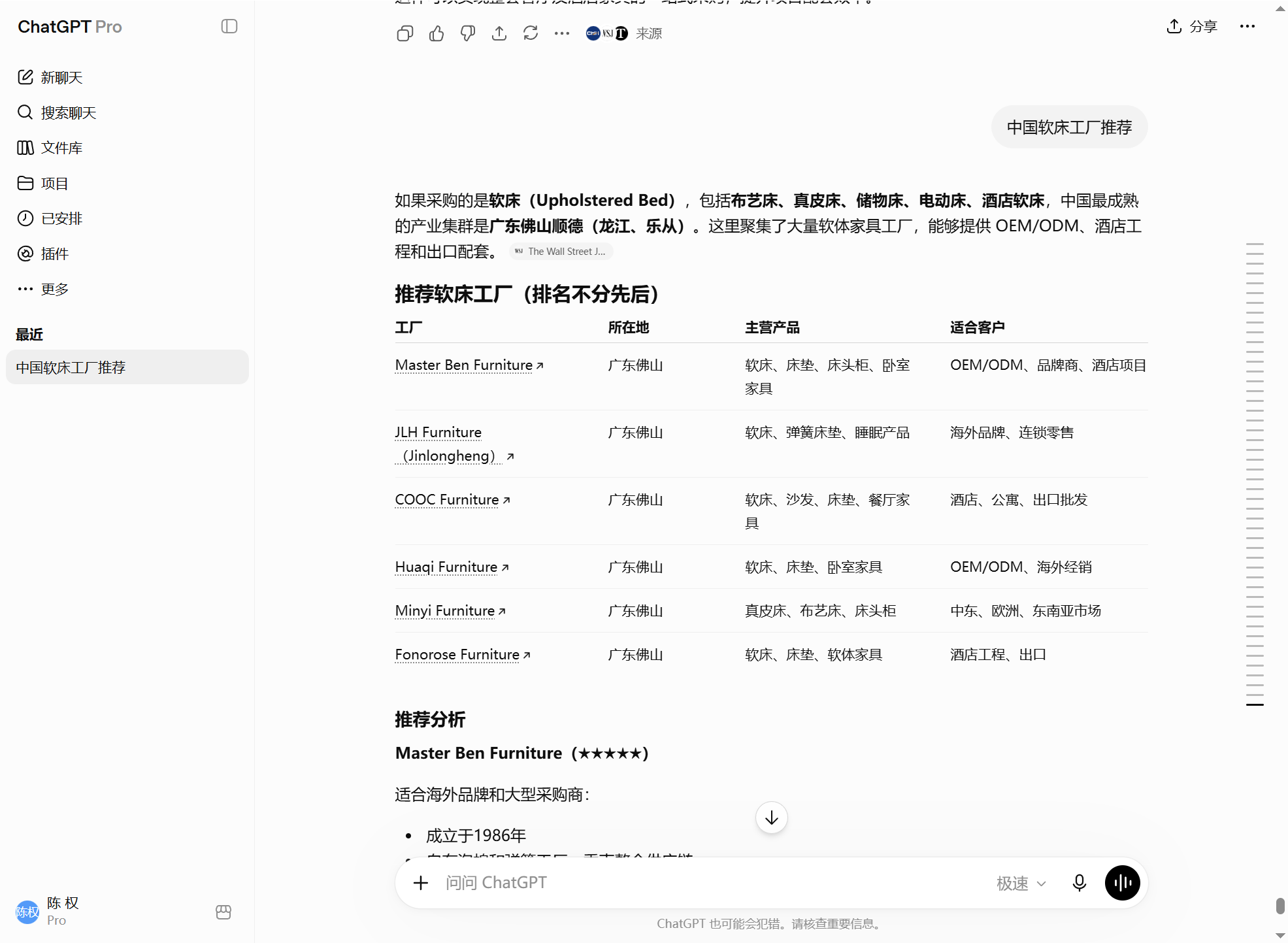Click table header 主营产品
The width and height of the screenshot is (1288, 943).
coord(772,327)
